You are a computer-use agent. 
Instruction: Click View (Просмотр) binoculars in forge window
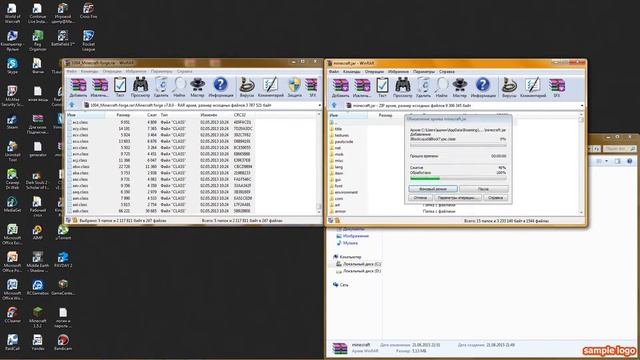click(x=140, y=87)
